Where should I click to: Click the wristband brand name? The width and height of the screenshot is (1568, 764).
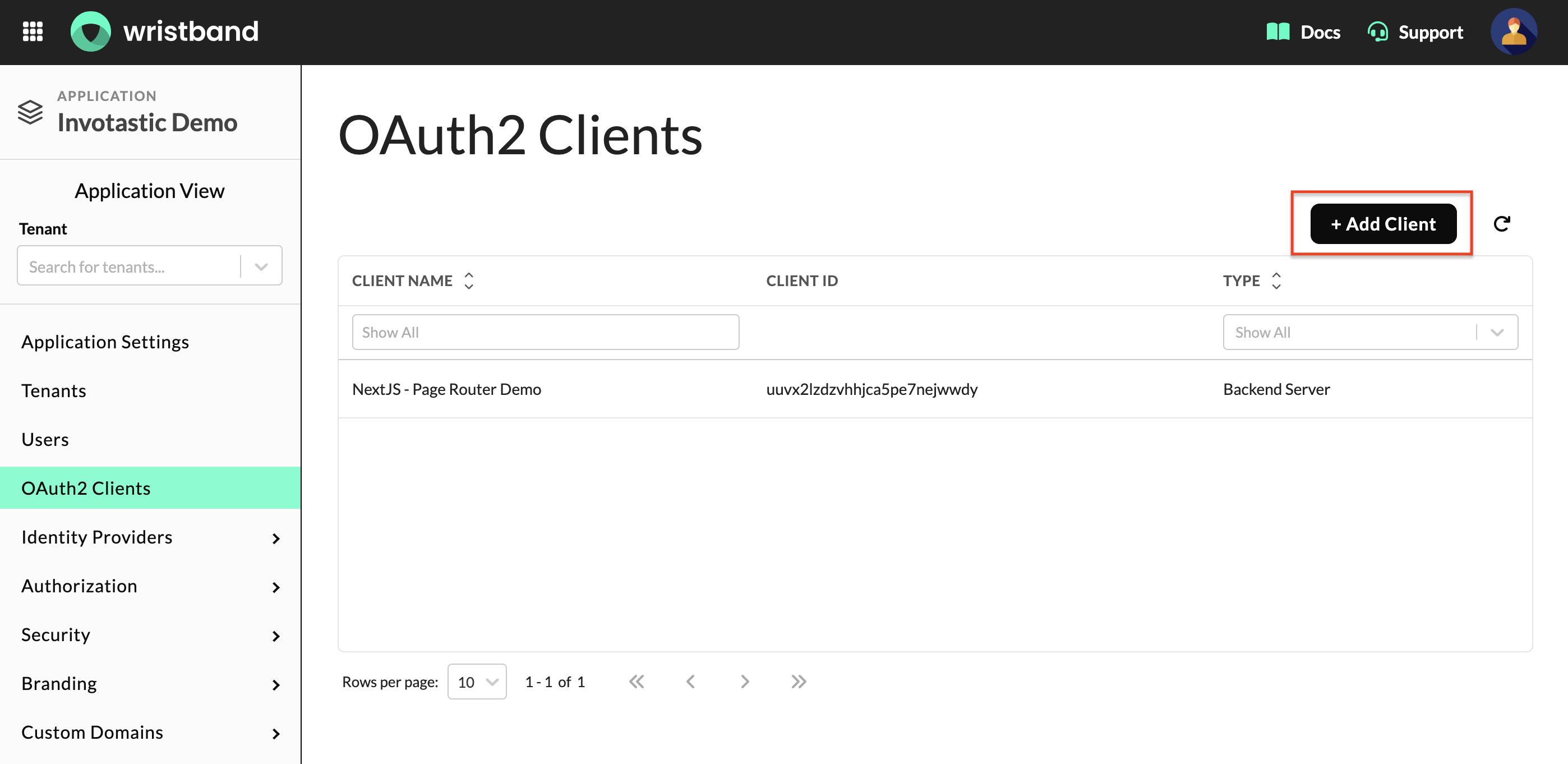point(191,31)
